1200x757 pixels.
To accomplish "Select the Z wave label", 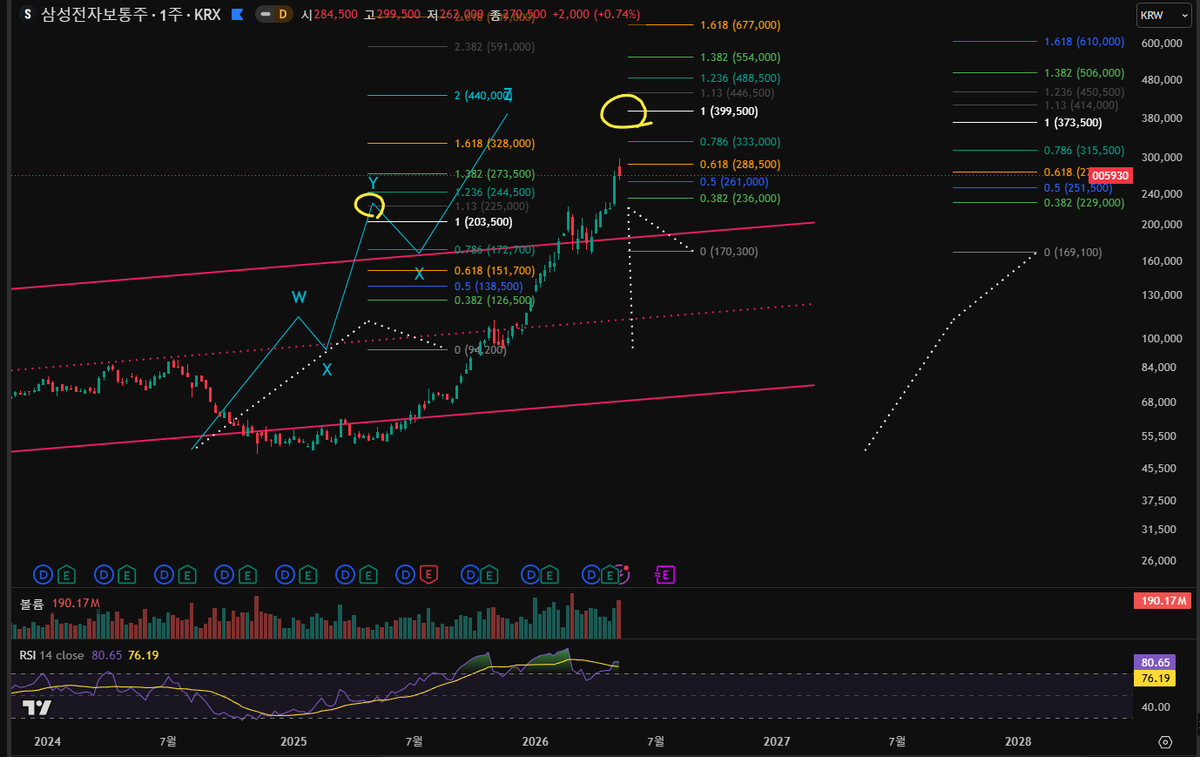I will coord(508,95).
